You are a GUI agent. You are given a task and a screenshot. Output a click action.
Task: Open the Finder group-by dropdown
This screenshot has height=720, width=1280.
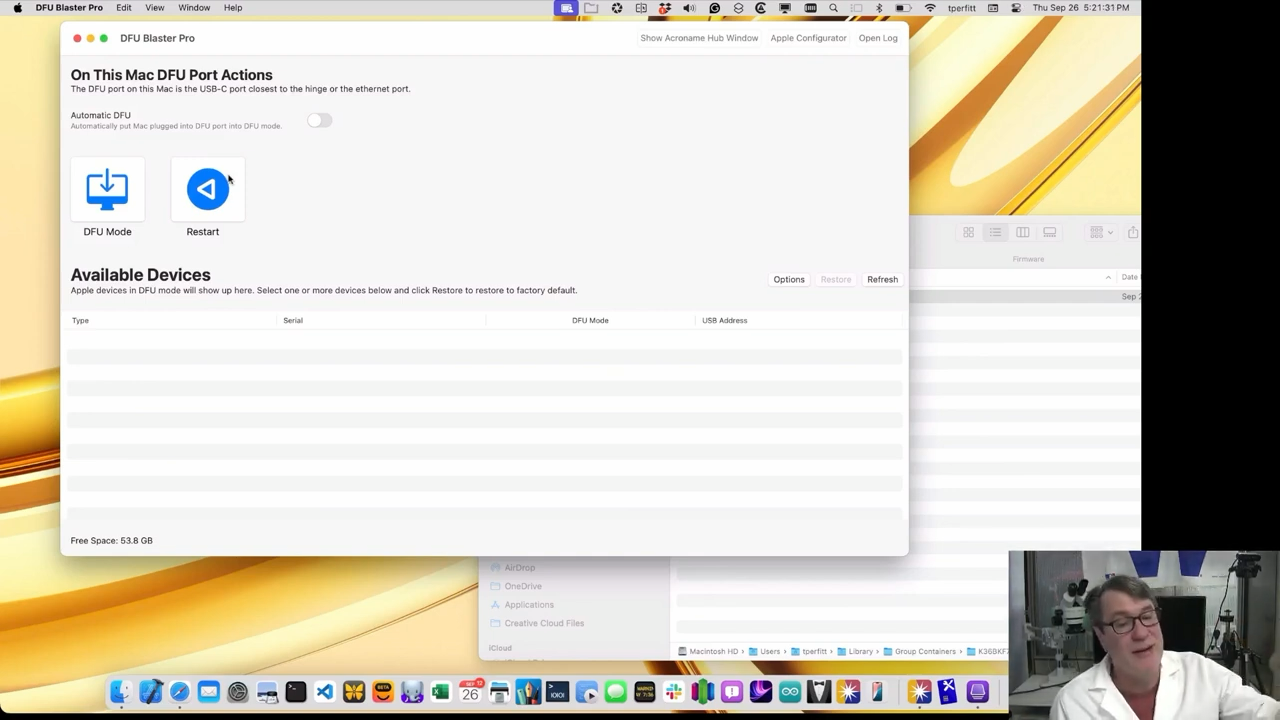click(1101, 232)
